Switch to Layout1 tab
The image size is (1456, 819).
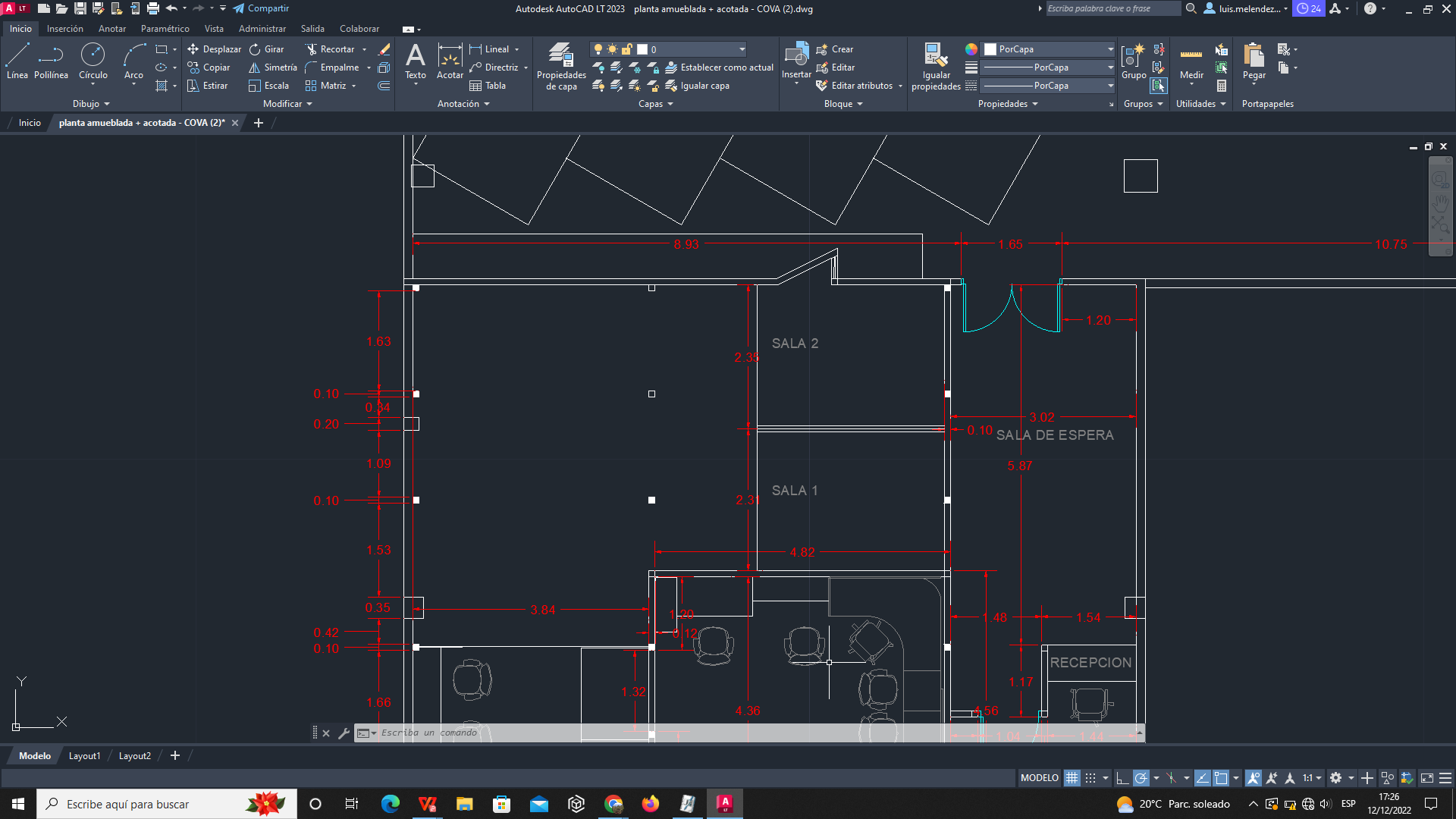click(84, 756)
